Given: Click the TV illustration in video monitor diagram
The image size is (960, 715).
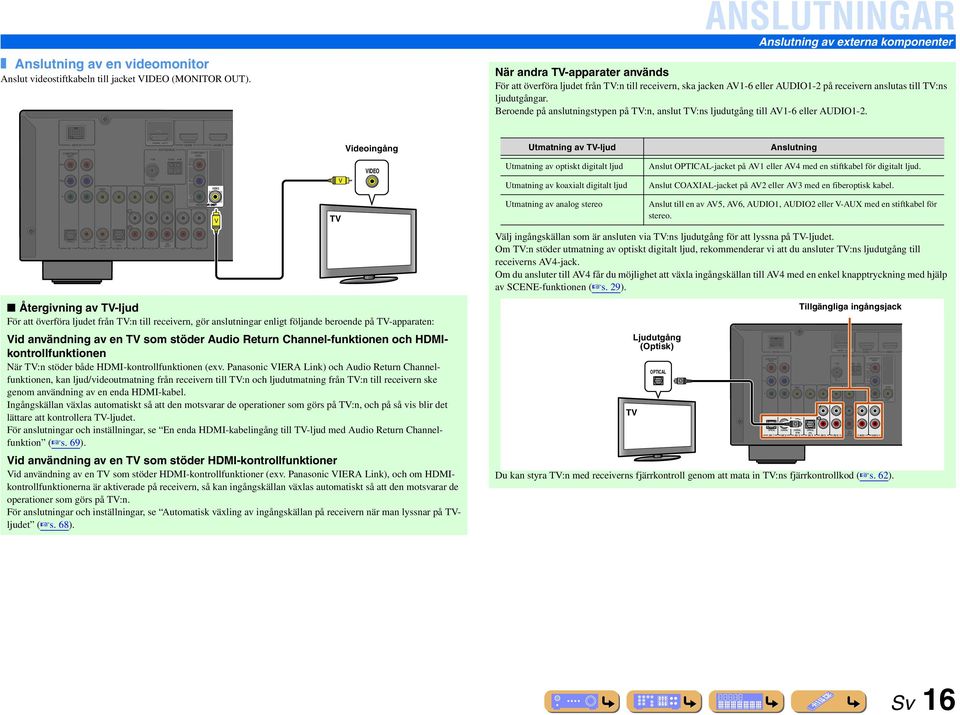Looking at the screenshot, I should 368,244.
